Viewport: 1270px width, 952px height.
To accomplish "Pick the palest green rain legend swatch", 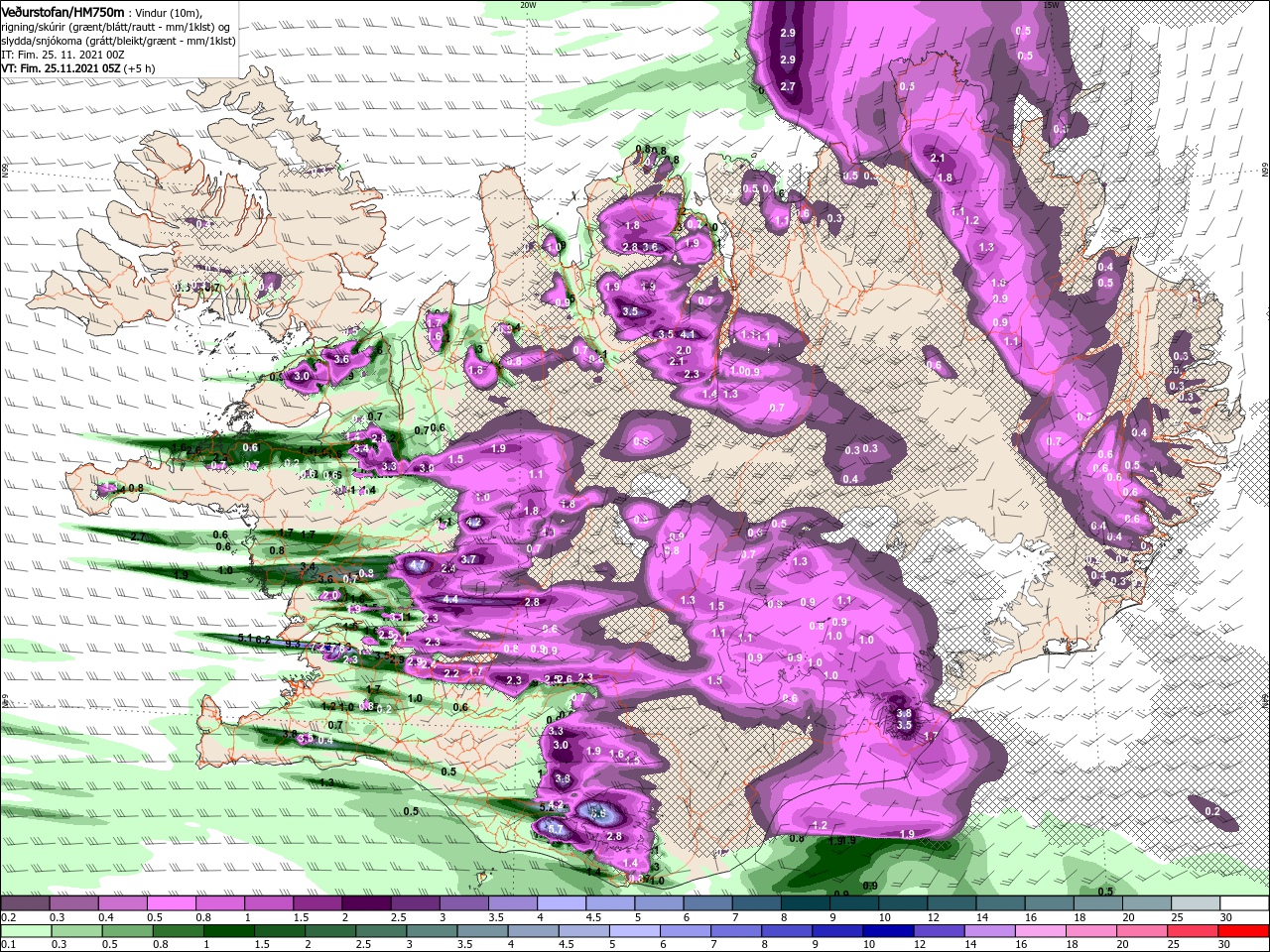I will point(25,931).
